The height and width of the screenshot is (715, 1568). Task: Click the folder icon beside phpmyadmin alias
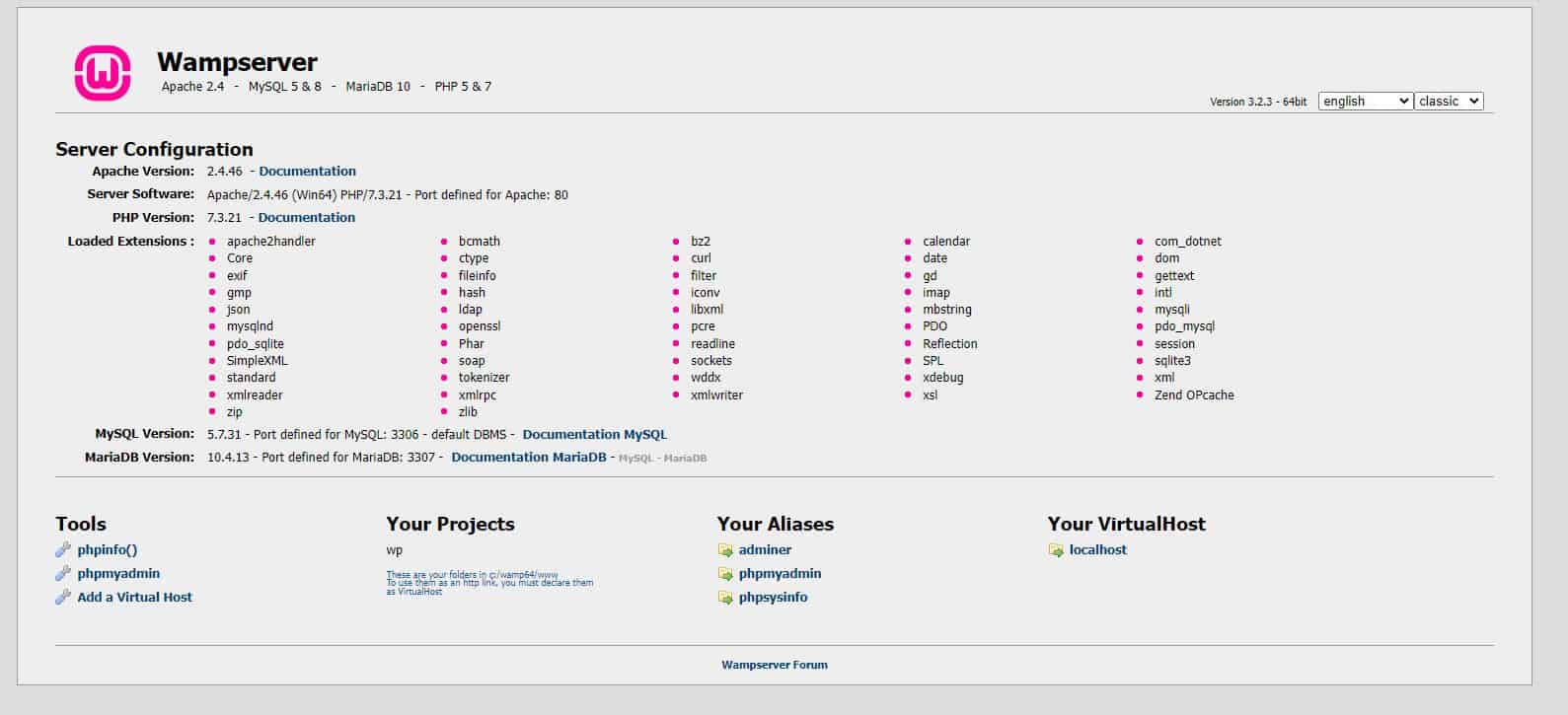[x=725, y=574]
